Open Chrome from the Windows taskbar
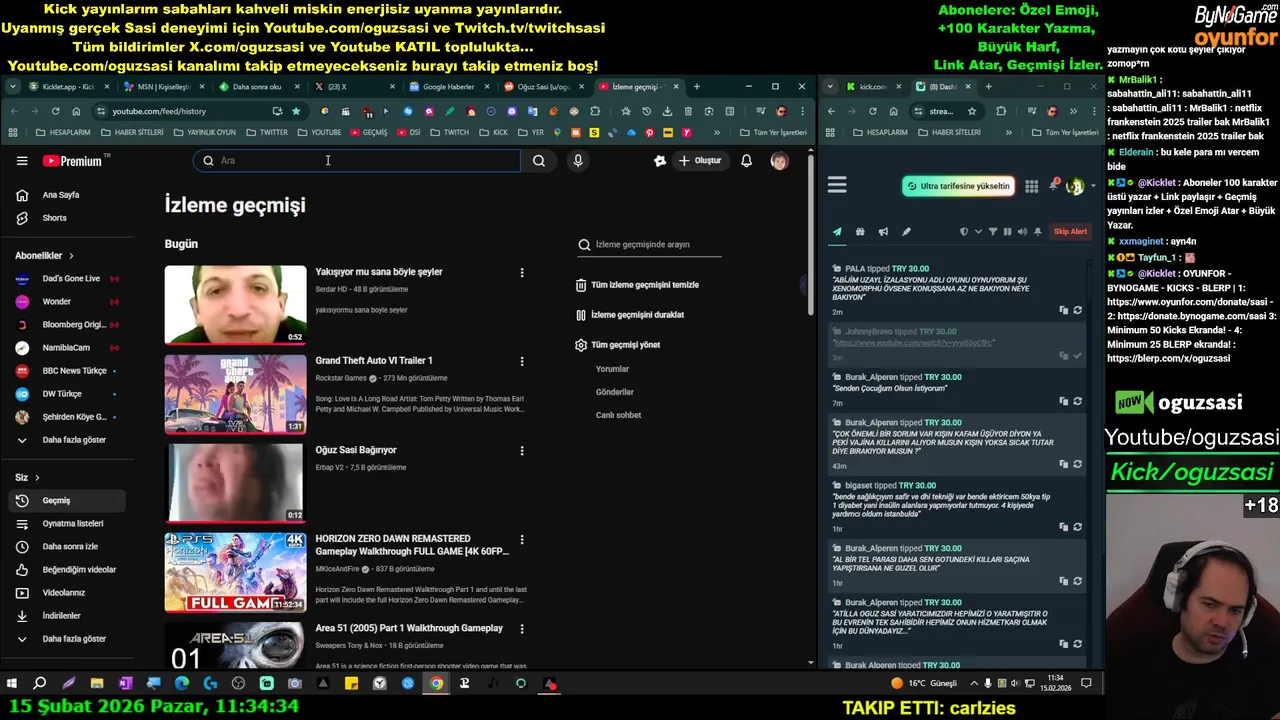The image size is (1280, 720). click(x=436, y=684)
